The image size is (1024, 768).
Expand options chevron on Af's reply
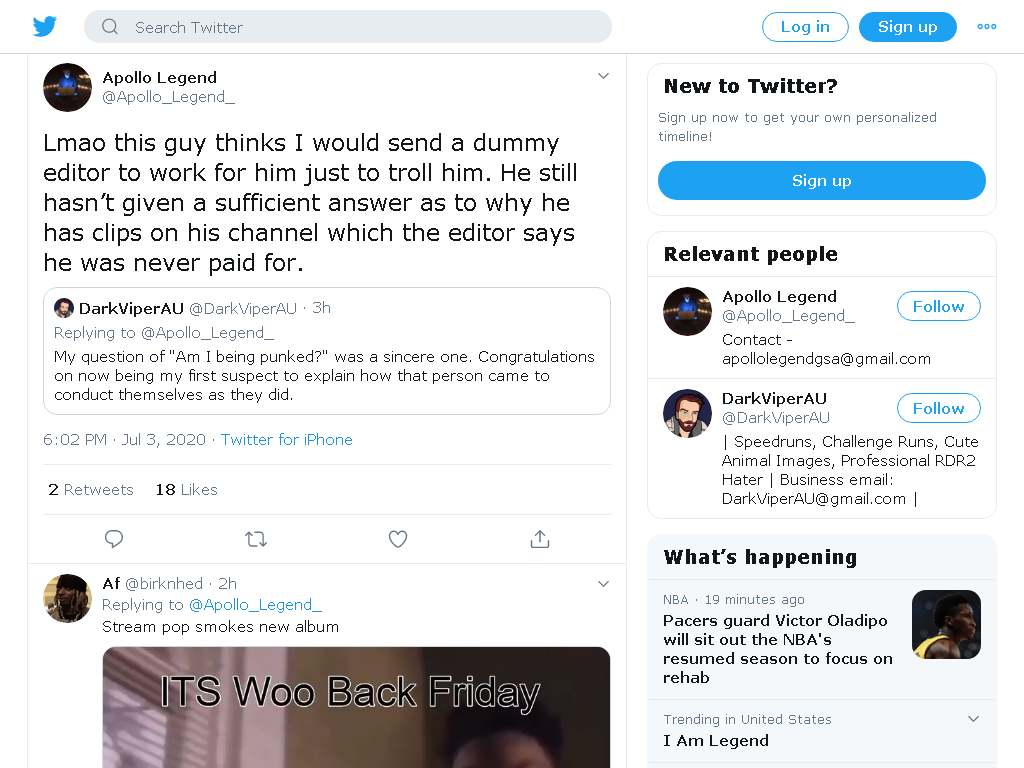coord(603,584)
